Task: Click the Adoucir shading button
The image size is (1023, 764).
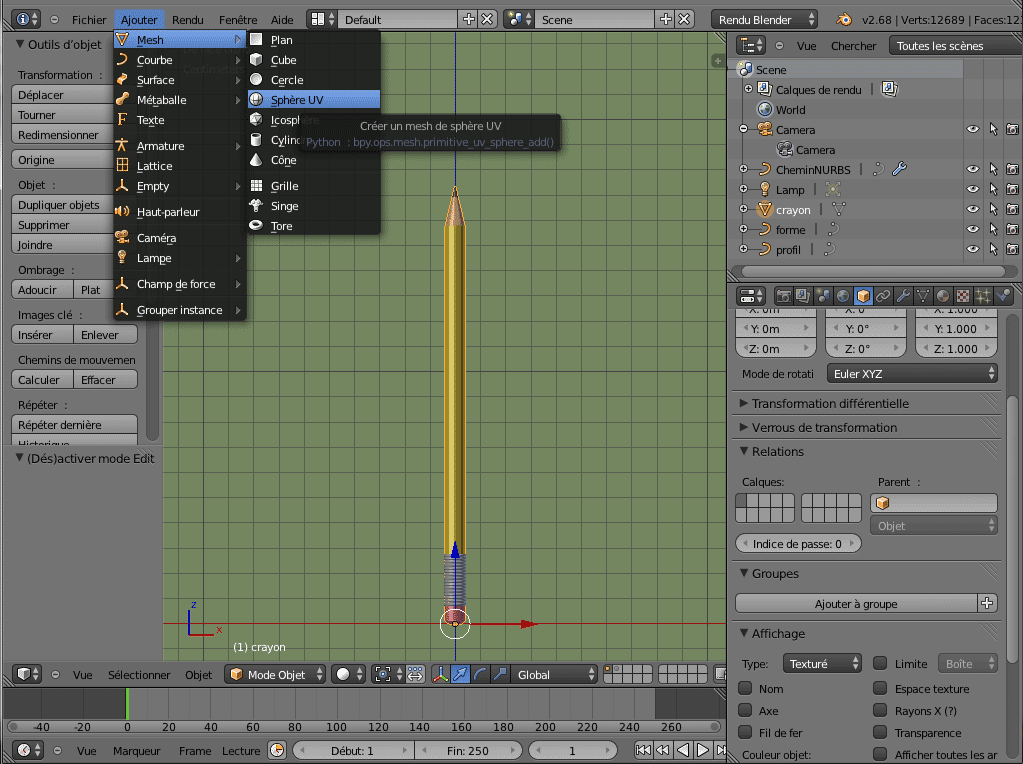Action: [x=42, y=290]
